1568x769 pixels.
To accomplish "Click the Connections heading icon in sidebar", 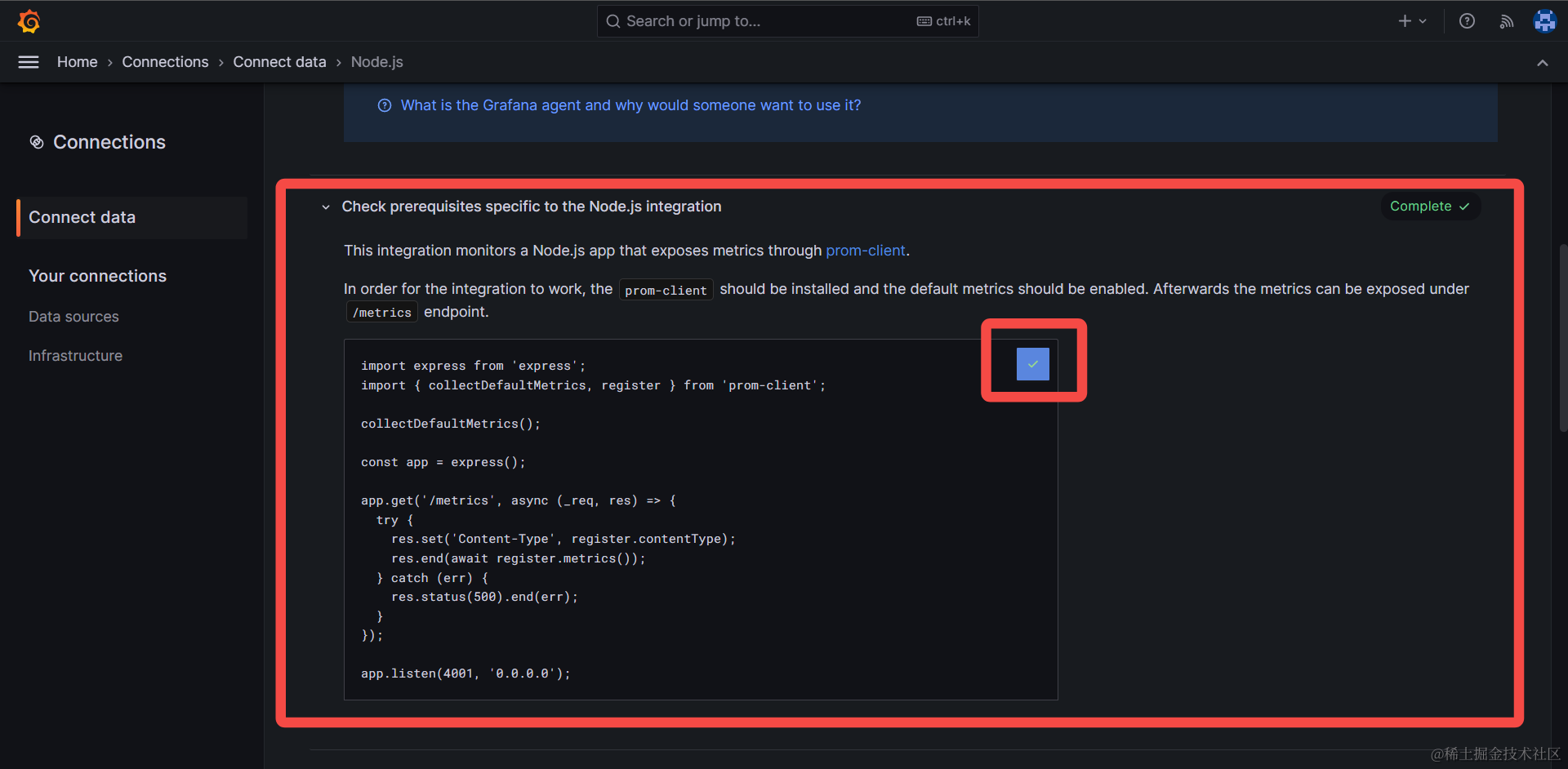I will click(x=37, y=142).
